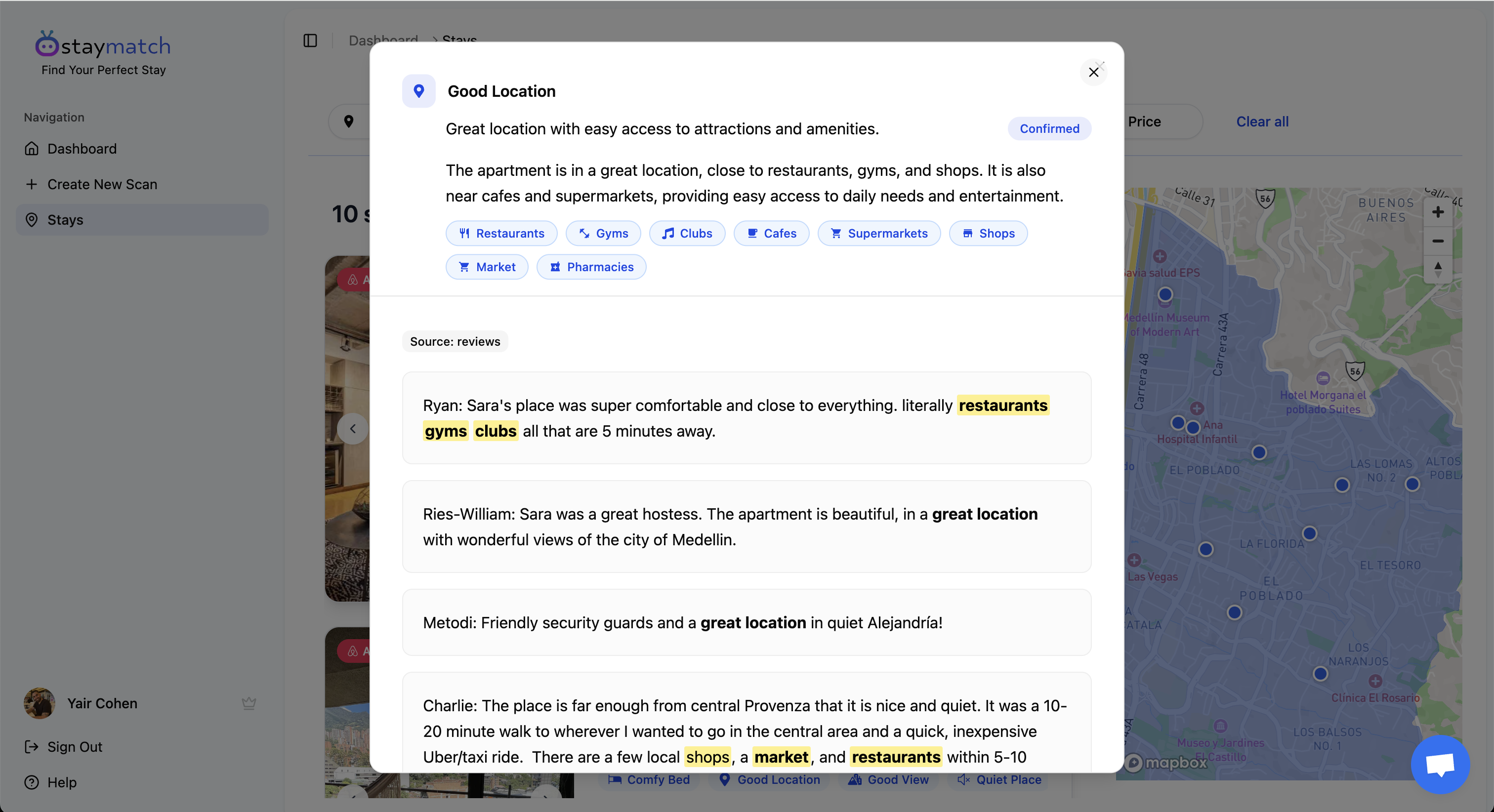Click the staymatch logo icon
This screenshot has width=1494, height=812.
coord(46,44)
